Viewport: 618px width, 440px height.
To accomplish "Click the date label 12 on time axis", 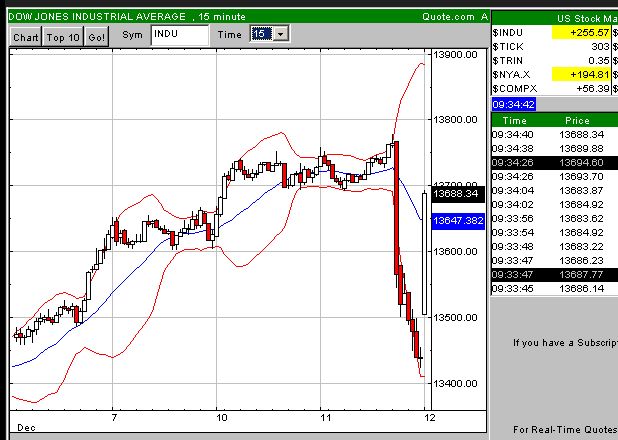I will click(x=430, y=418).
